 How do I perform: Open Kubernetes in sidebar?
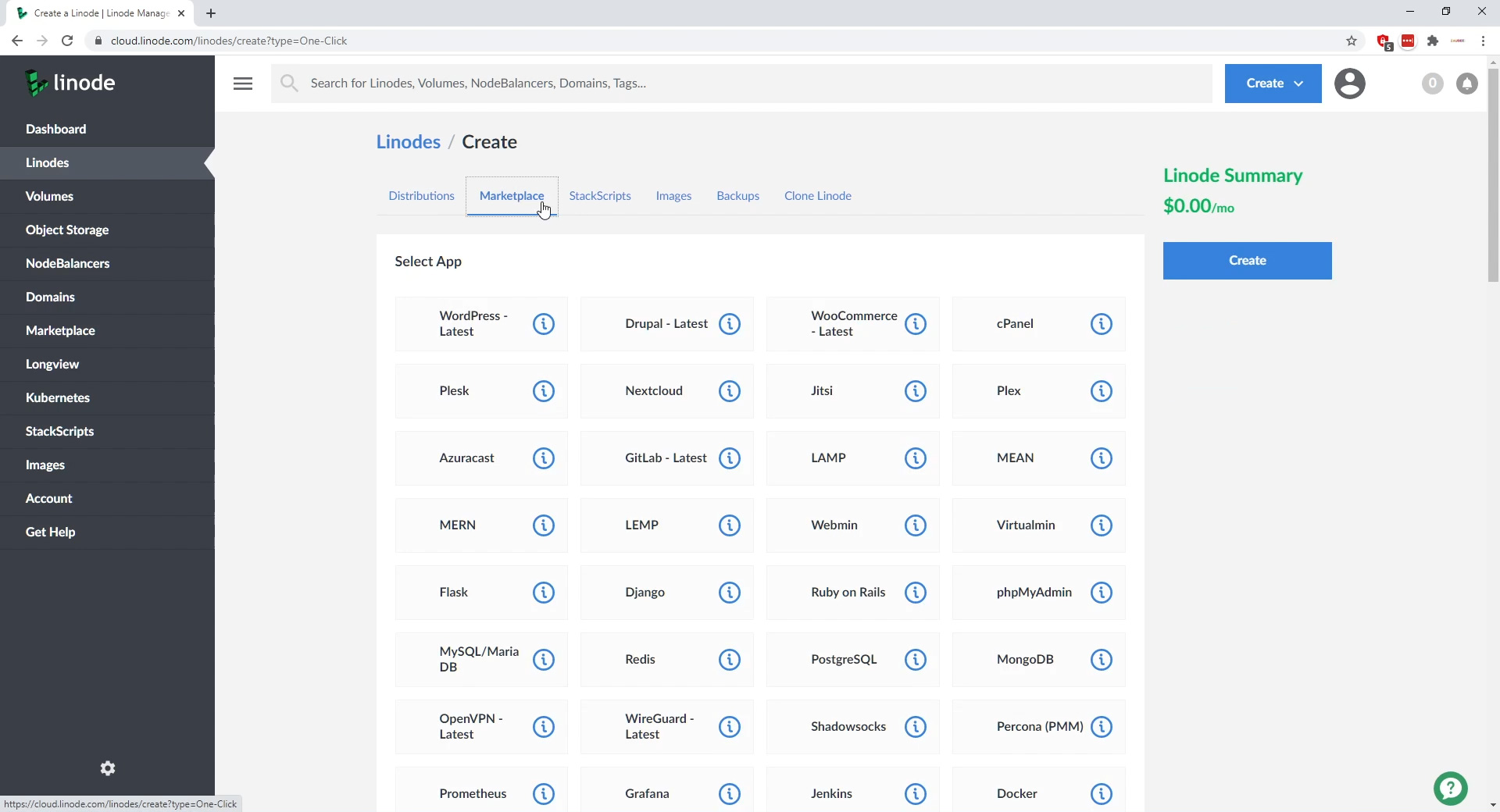coord(107,398)
